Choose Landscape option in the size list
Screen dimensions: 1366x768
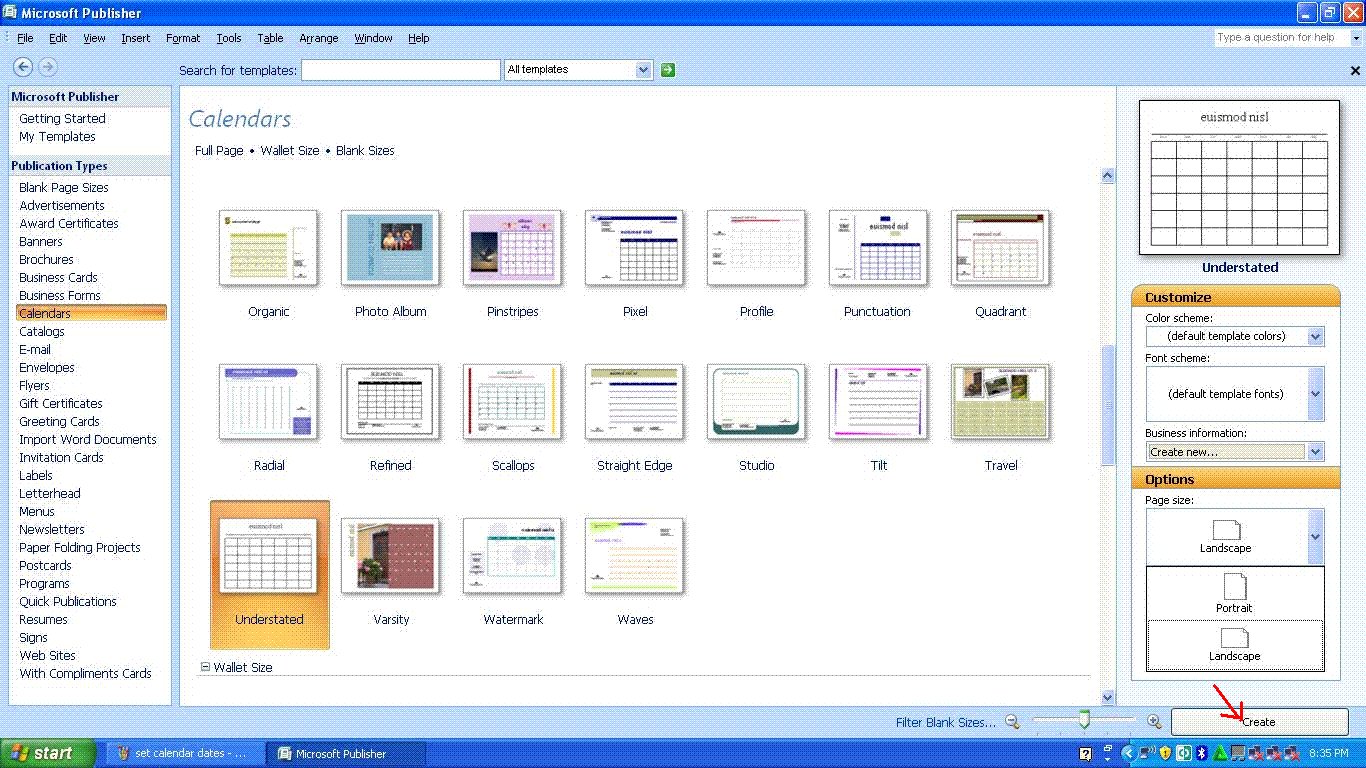[x=1234, y=645]
